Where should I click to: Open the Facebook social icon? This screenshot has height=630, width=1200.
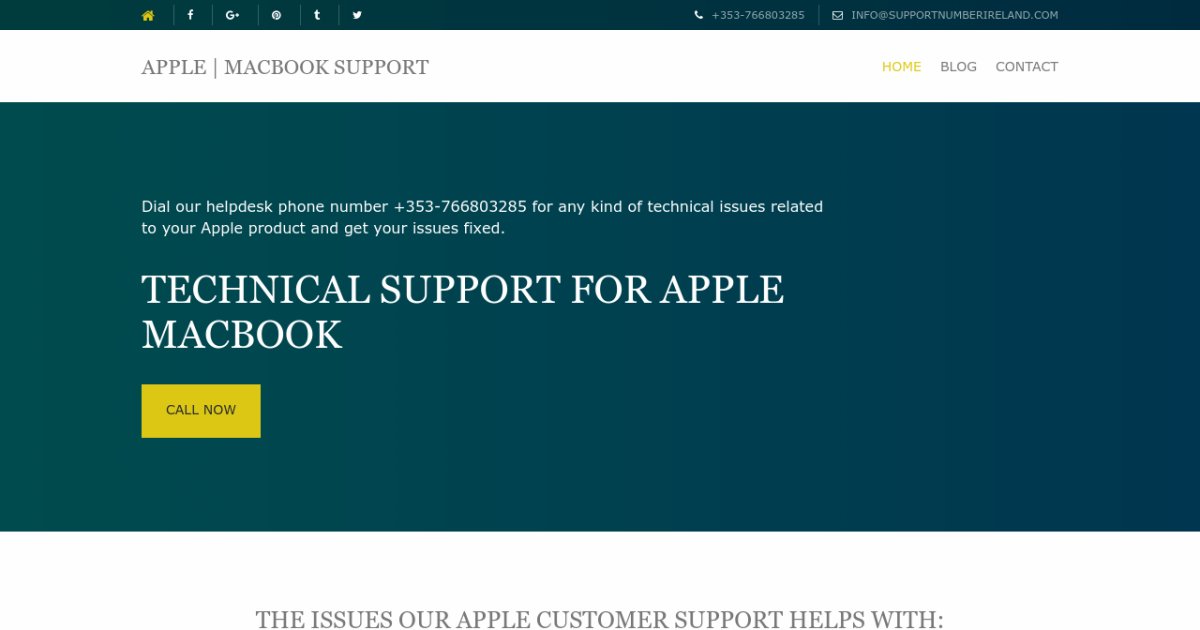tap(191, 15)
